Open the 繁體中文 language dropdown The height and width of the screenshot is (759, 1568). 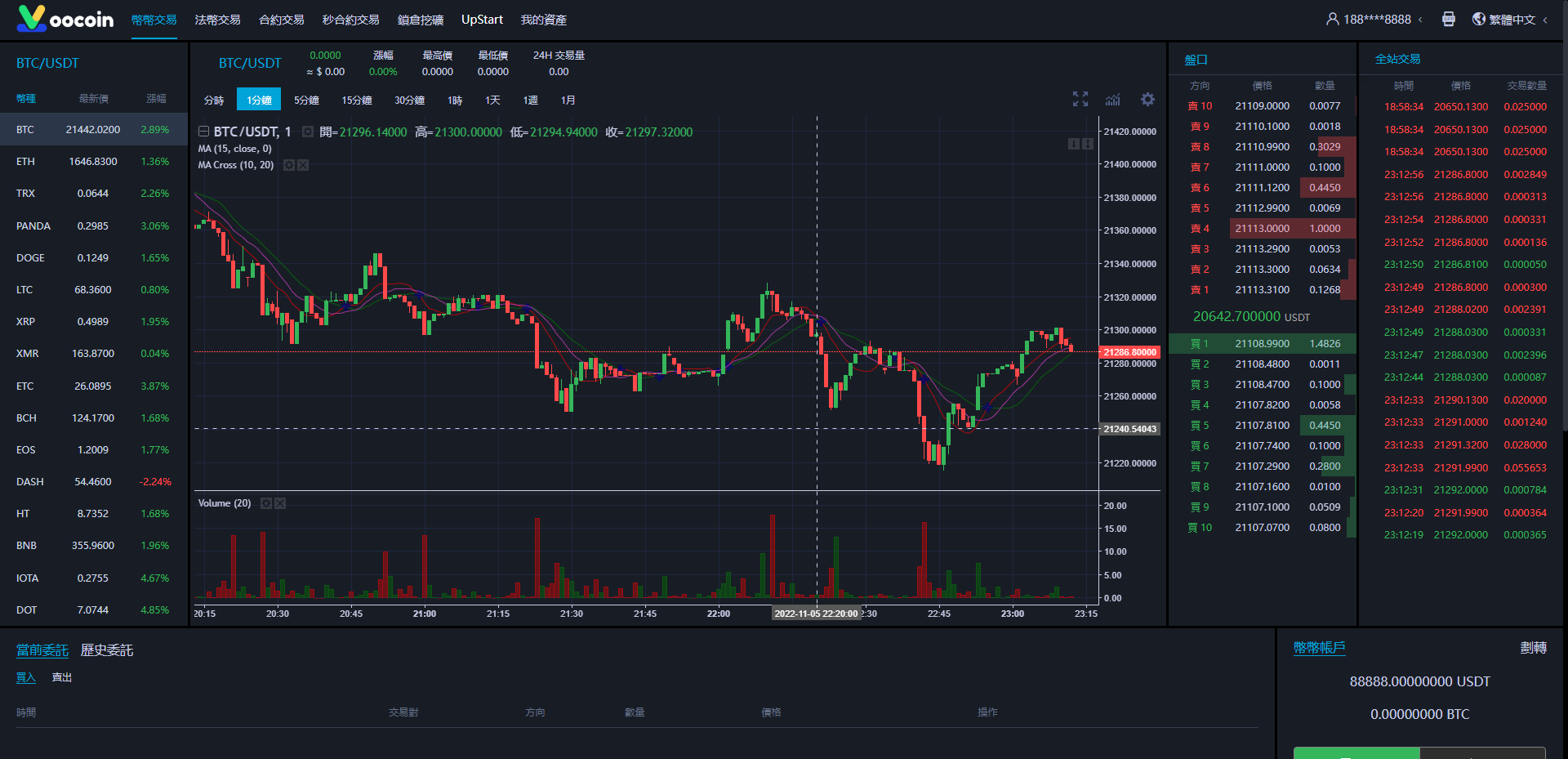pos(1511,20)
